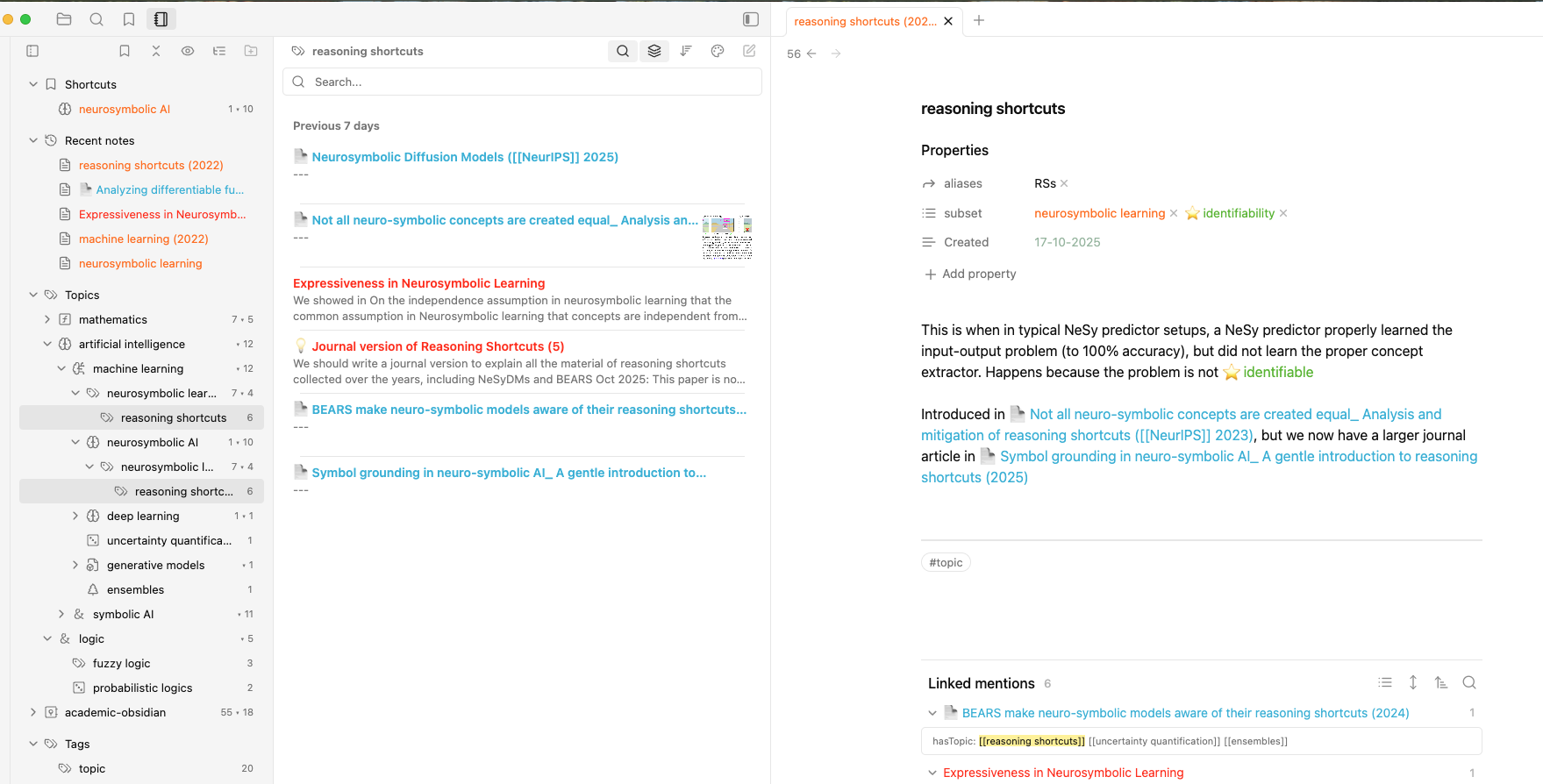This screenshot has height=784, width=1543.
Task: Toggle hidden items with the eye icon
Action: point(188,51)
